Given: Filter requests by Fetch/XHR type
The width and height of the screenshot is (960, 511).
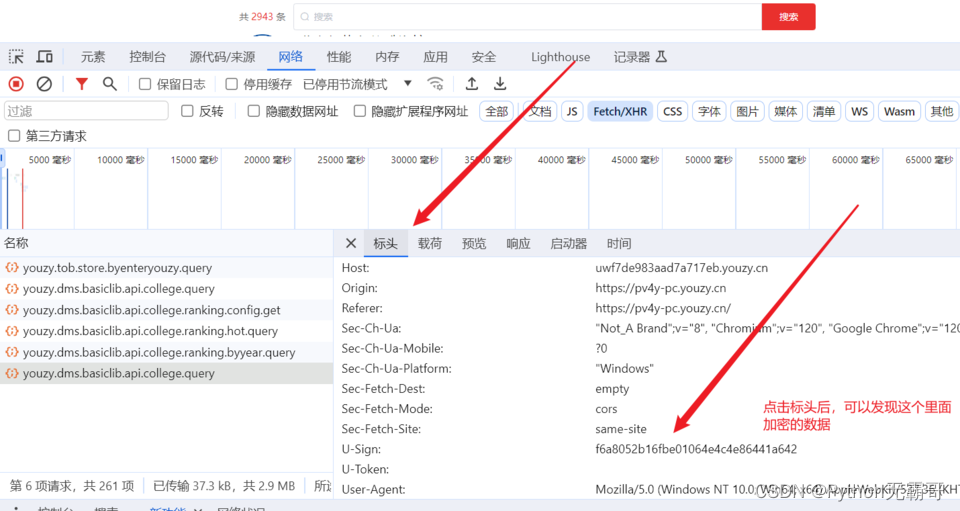Looking at the screenshot, I should click(x=620, y=111).
